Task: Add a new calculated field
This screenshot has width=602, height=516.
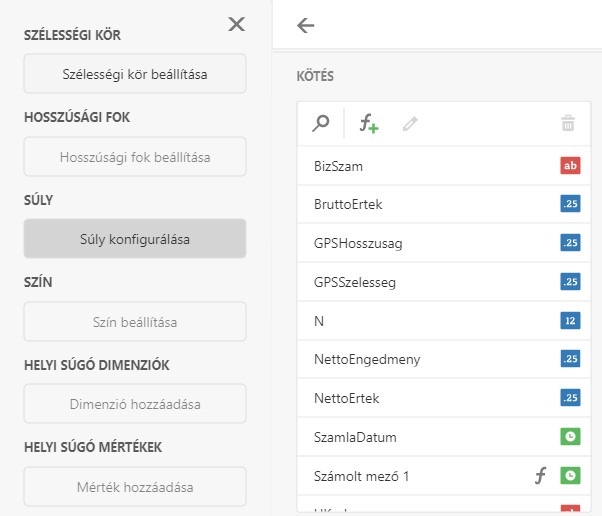Action: 369,124
